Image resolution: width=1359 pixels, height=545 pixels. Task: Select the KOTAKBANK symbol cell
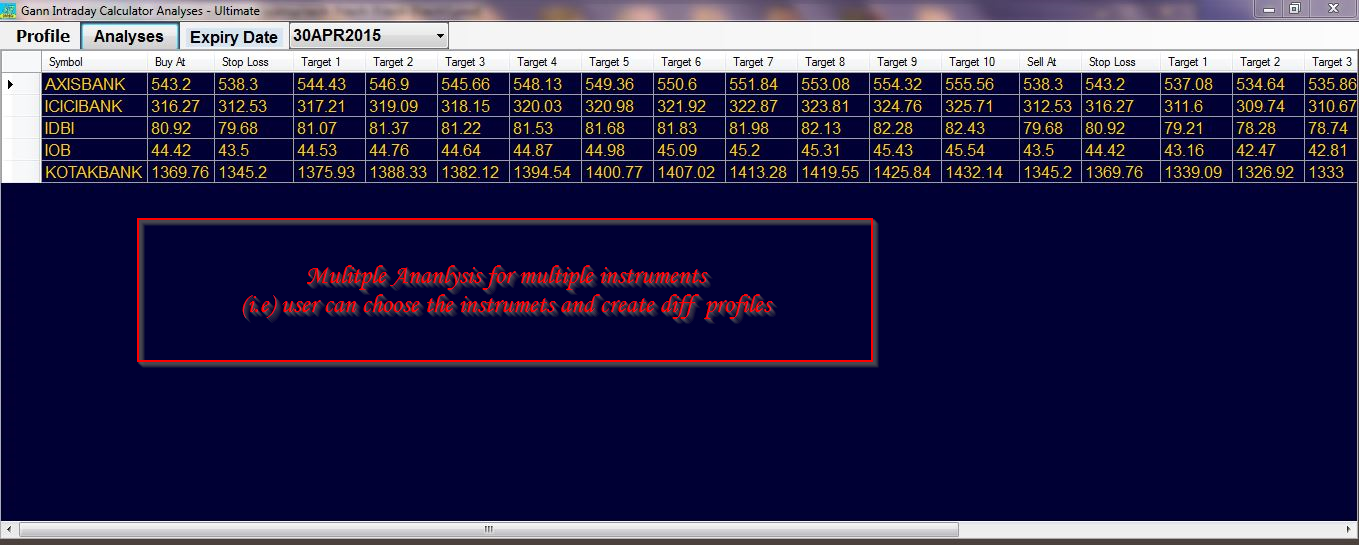pos(93,172)
